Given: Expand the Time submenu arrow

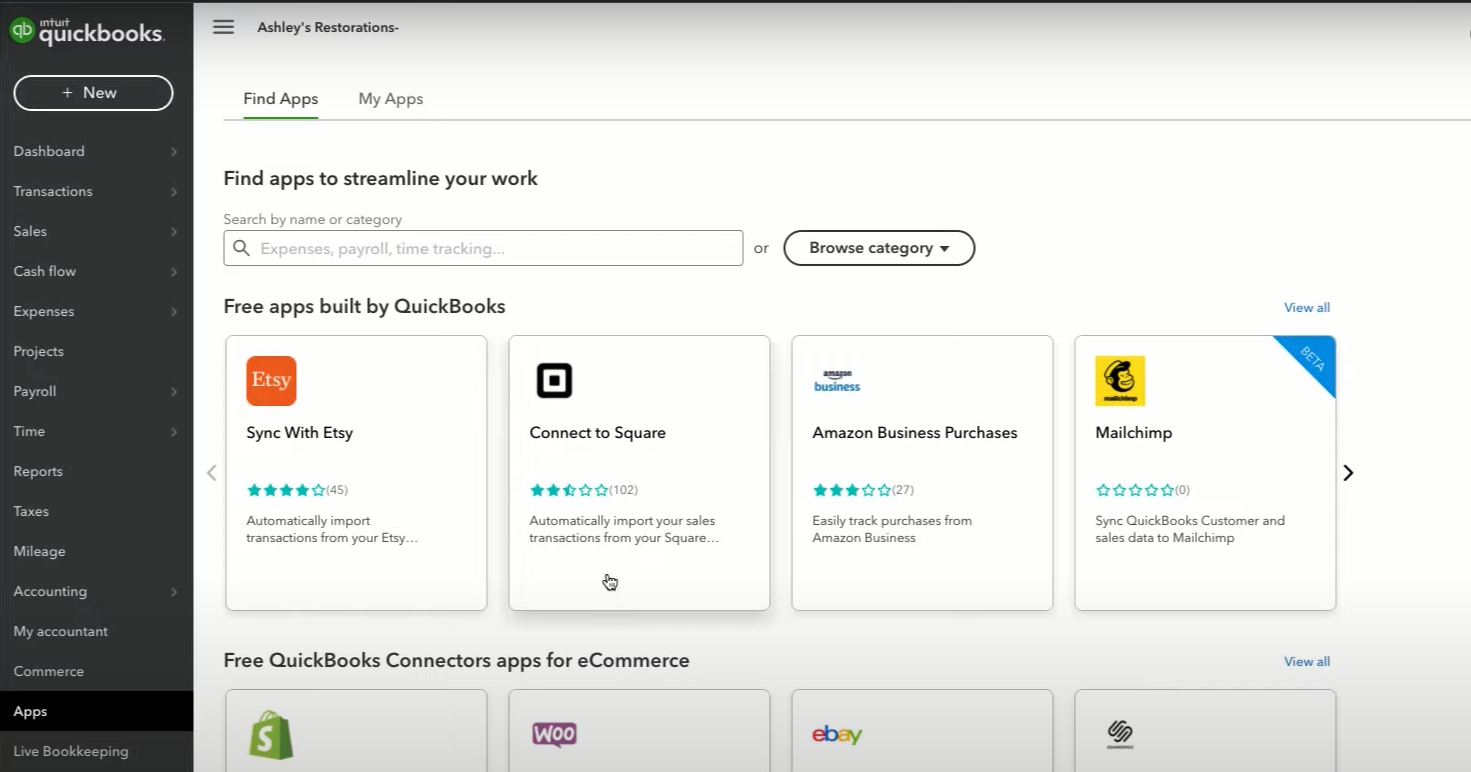Looking at the screenshot, I should click(174, 431).
